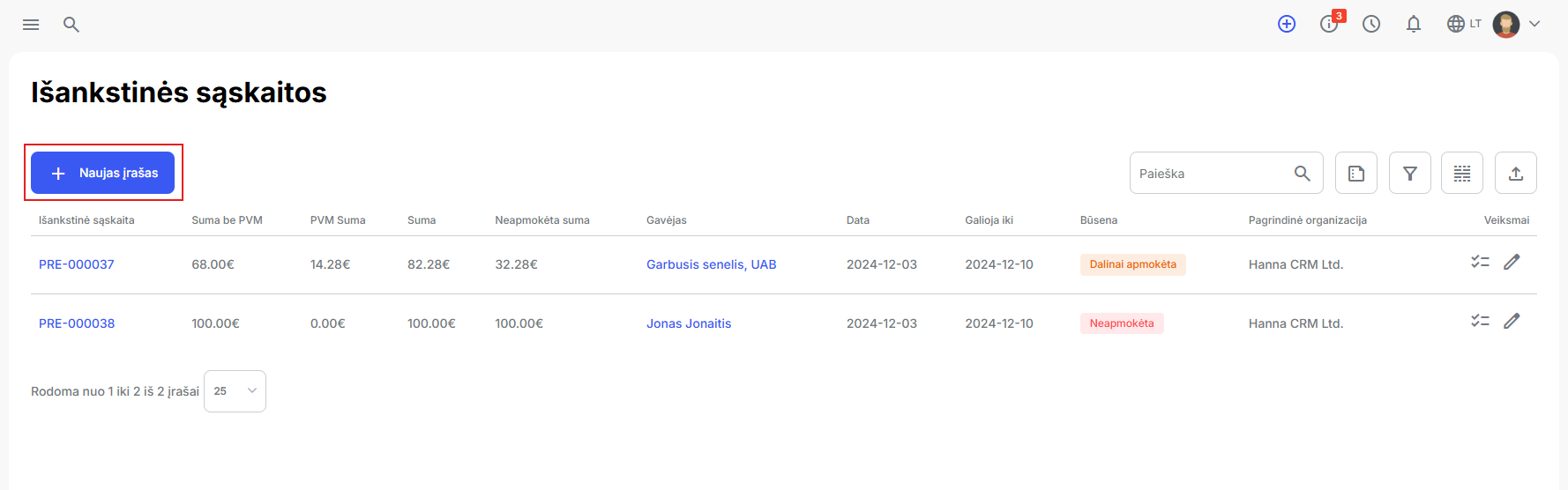The image size is (1568, 490).
Task: Click the top bar search magnifier
Action: [x=71, y=25]
